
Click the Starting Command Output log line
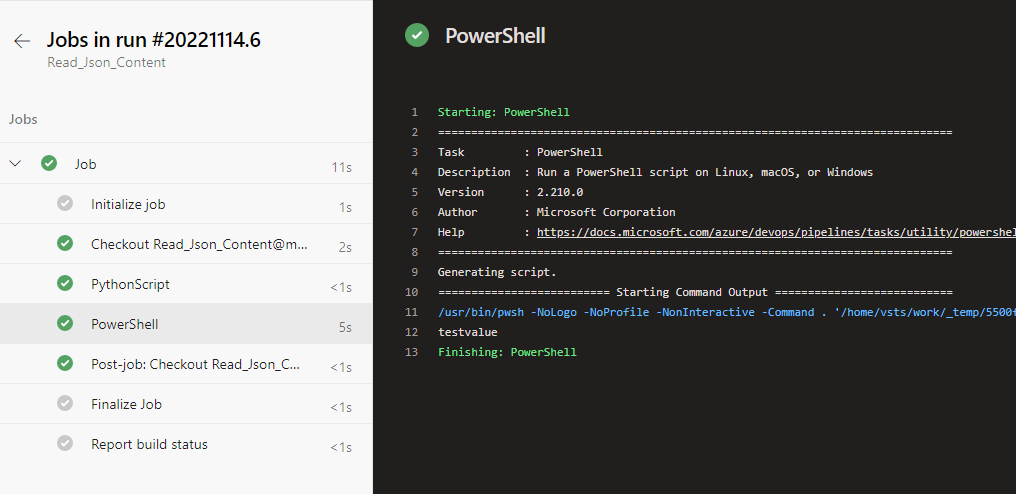(695, 292)
